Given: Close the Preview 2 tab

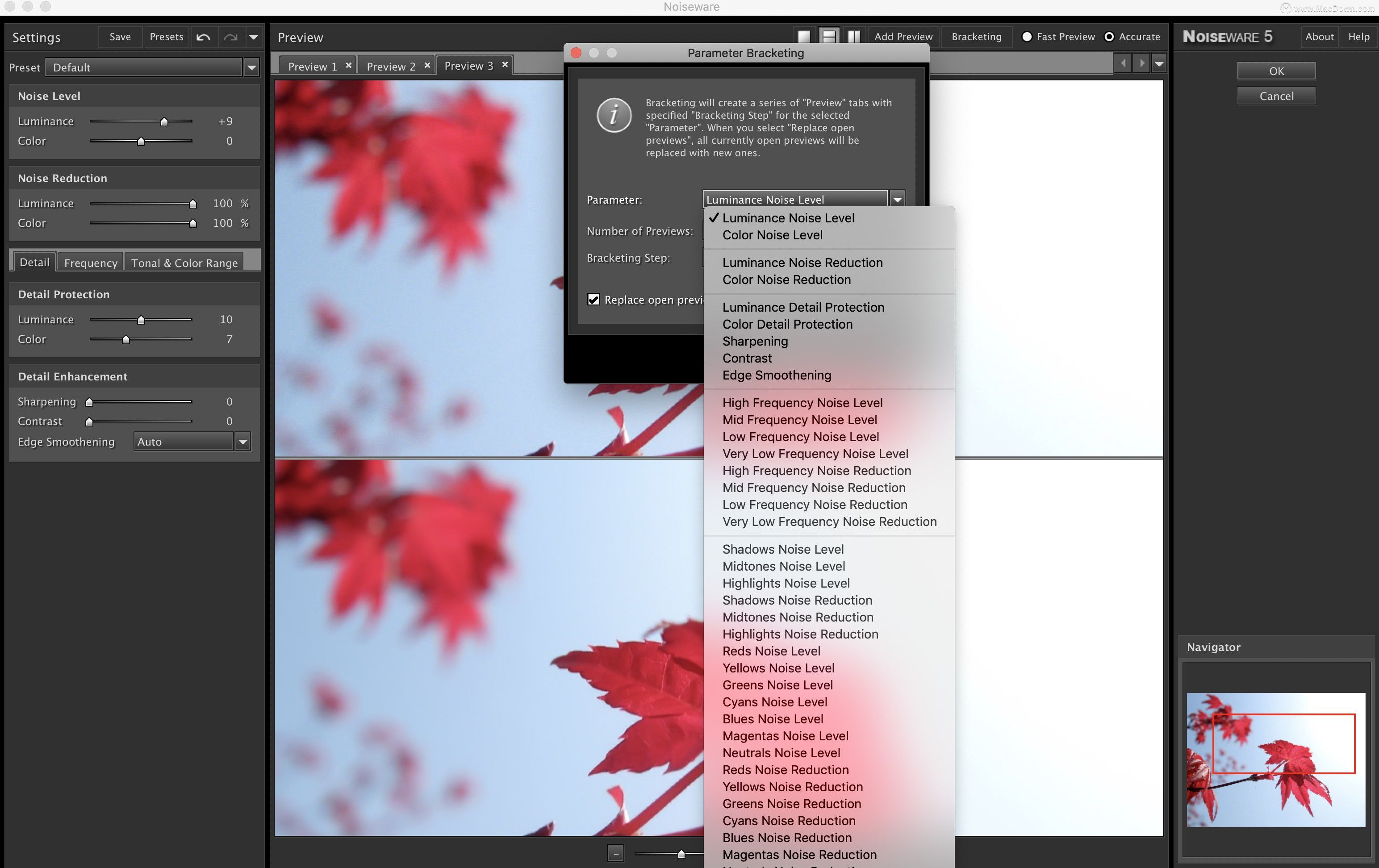Looking at the screenshot, I should point(427,65).
